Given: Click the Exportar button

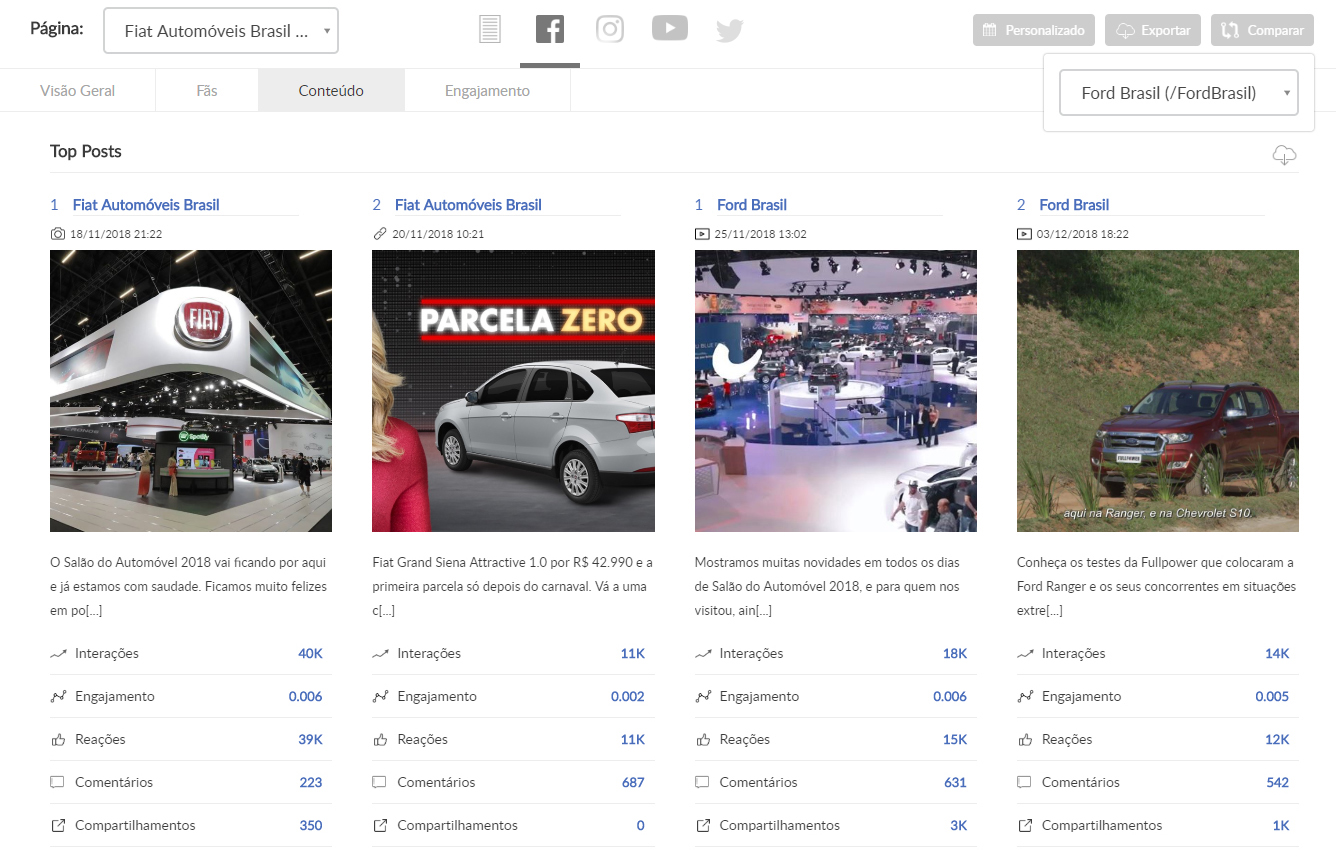Looking at the screenshot, I should (1152, 30).
